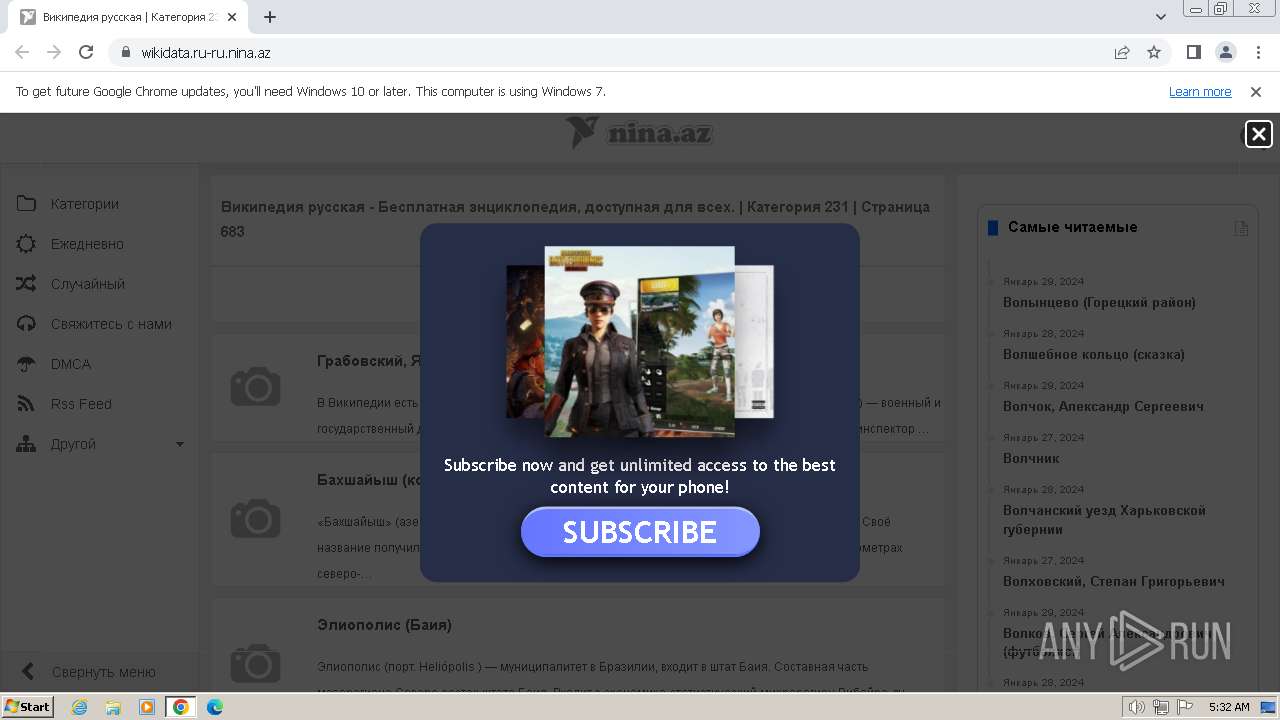Click the SUBSCRIBE button in the popup

[640, 532]
